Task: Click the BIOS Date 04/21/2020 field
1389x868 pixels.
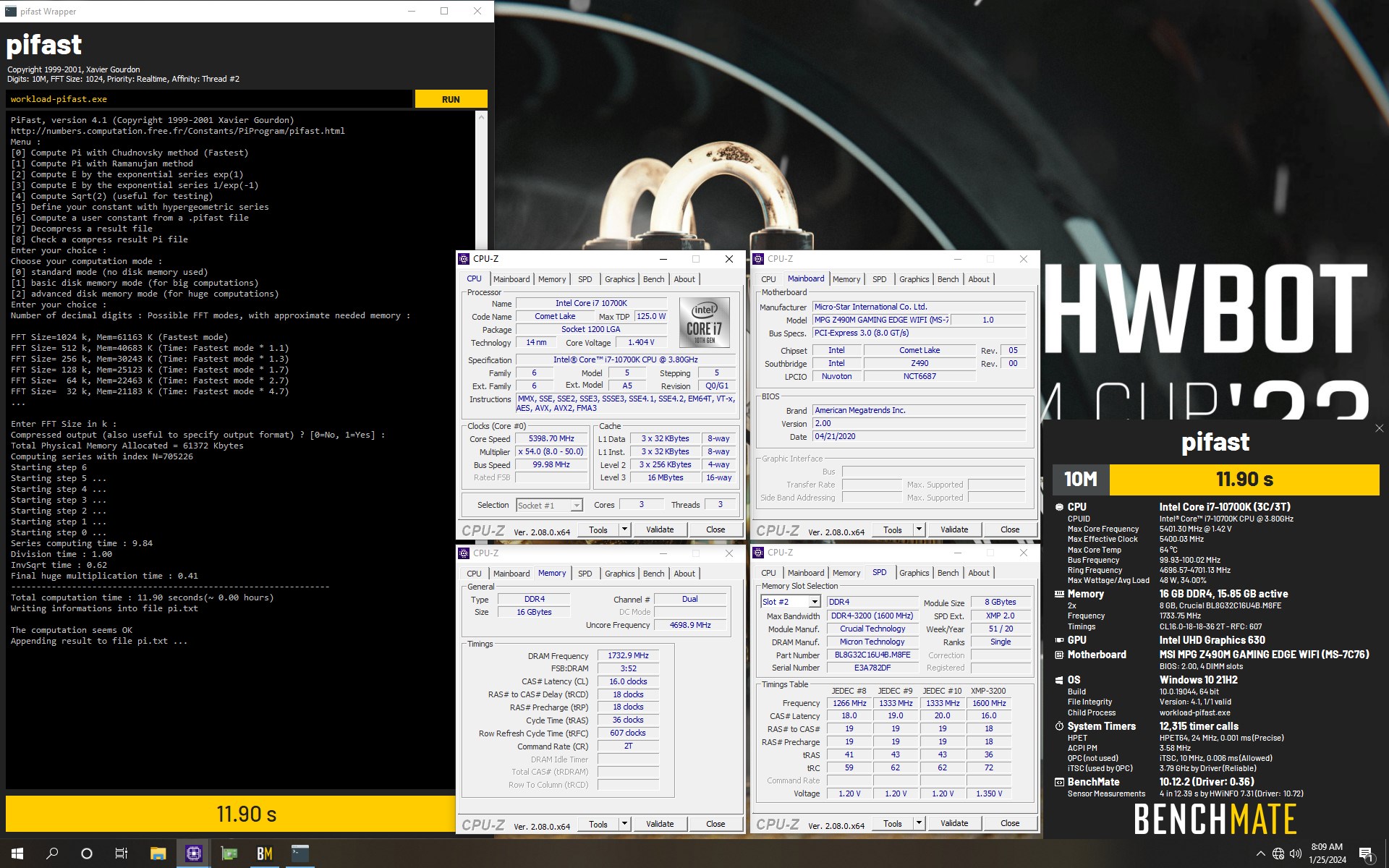Action: pyautogui.click(x=919, y=437)
